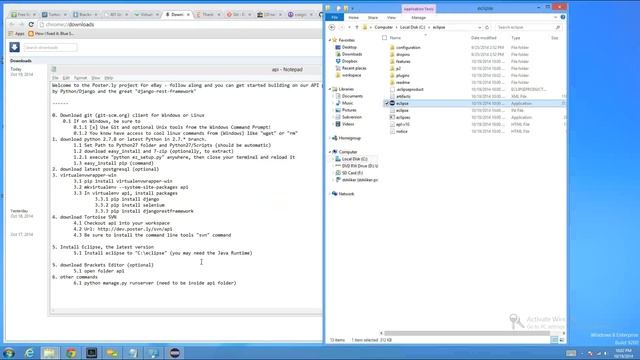
Task: Select the artifacts XML file
Action: [x=400, y=96]
